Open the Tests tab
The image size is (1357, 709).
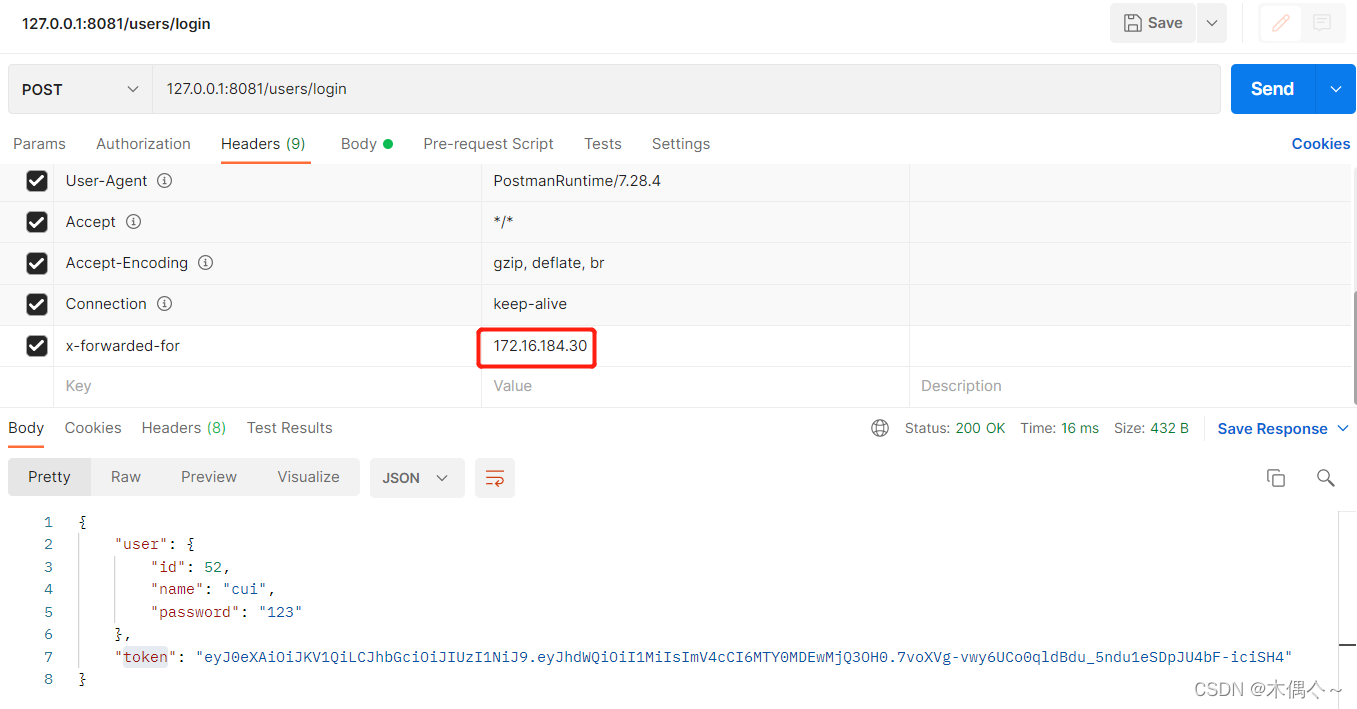coord(603,144)
